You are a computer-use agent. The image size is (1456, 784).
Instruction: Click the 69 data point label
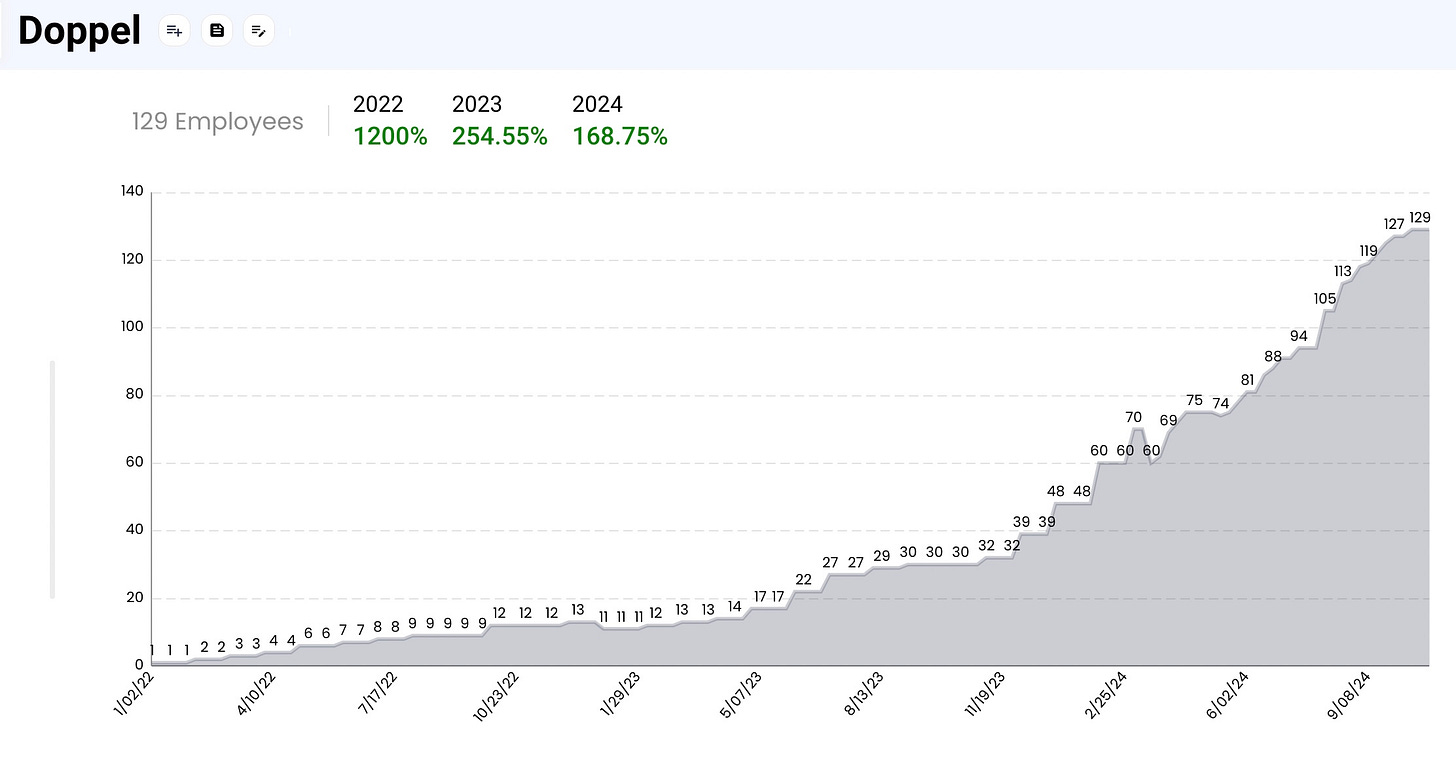point(1168,420)
